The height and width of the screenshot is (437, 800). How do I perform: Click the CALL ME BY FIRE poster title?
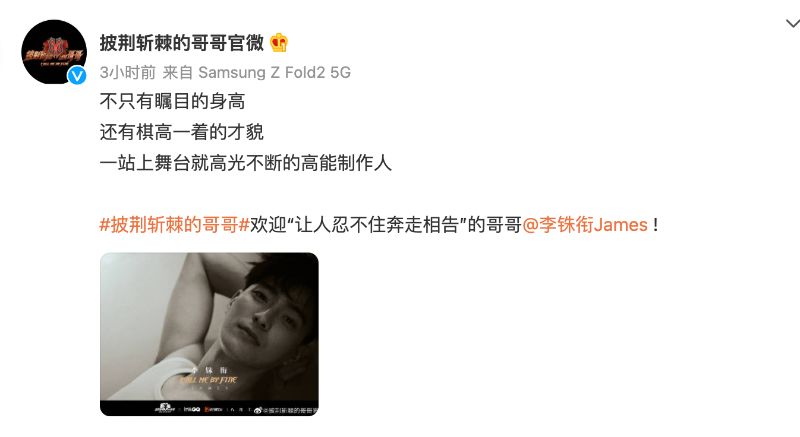208,380
